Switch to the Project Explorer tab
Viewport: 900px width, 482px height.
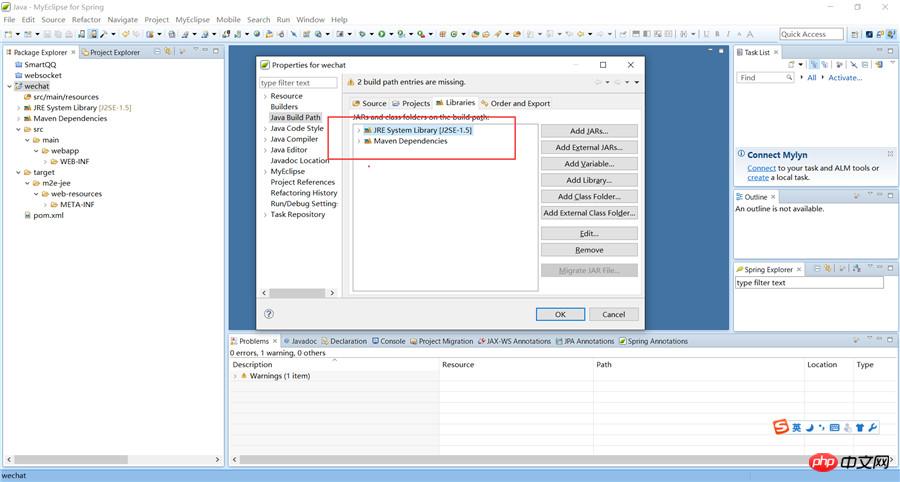[x=111, y=52]
